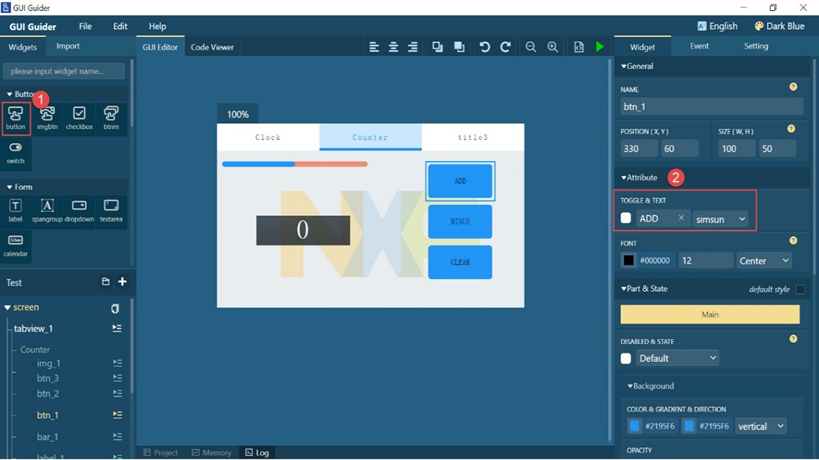The width and height of the screenshot is (819, 460).
Task: Open the Edit menu
Action: (120, 26)
